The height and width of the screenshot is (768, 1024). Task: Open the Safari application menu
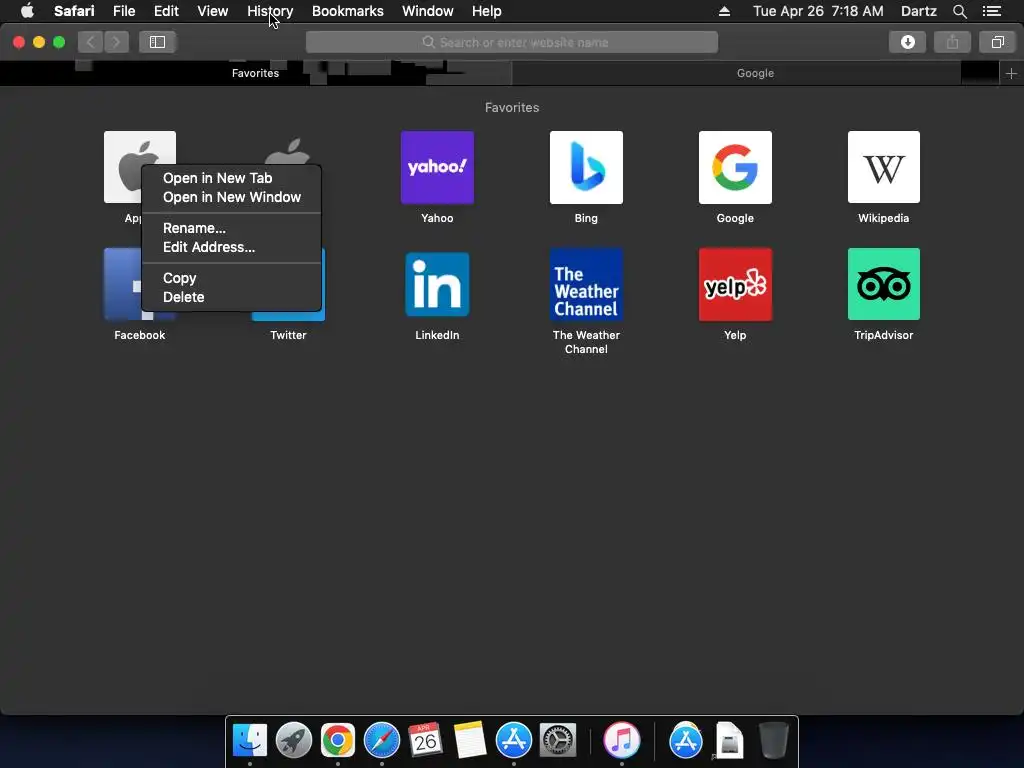coord(74,11)
